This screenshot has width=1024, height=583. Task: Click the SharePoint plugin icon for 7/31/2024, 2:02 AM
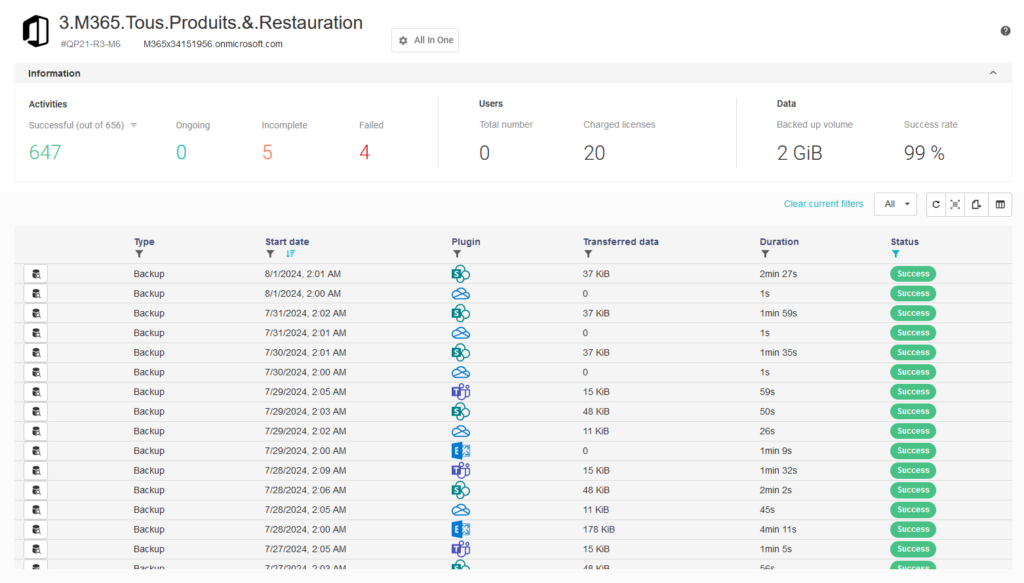pyautogui.click(x=460, y=313)
